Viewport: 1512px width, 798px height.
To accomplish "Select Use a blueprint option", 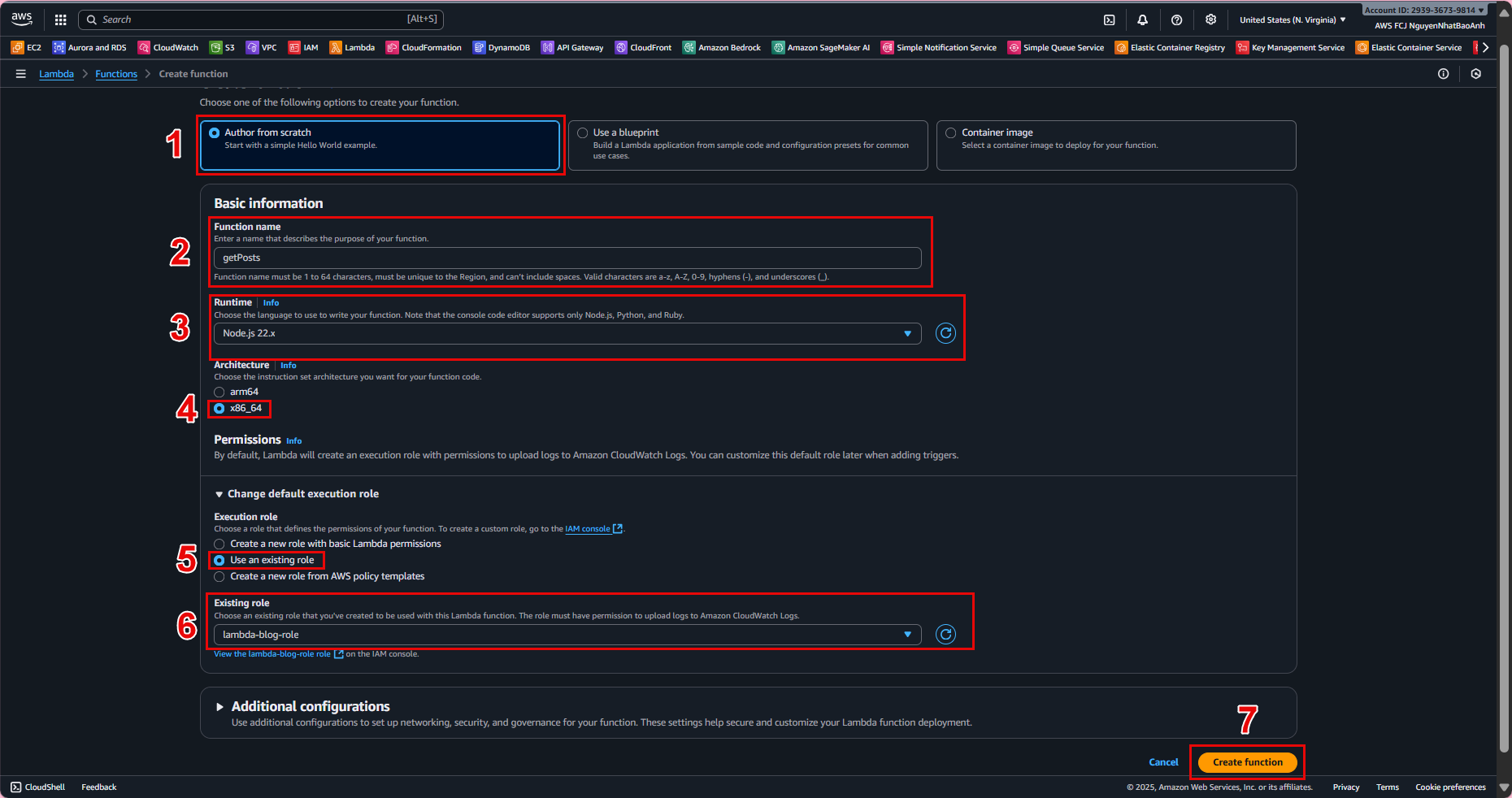I will pyautogui.click(x=583, y=133).
